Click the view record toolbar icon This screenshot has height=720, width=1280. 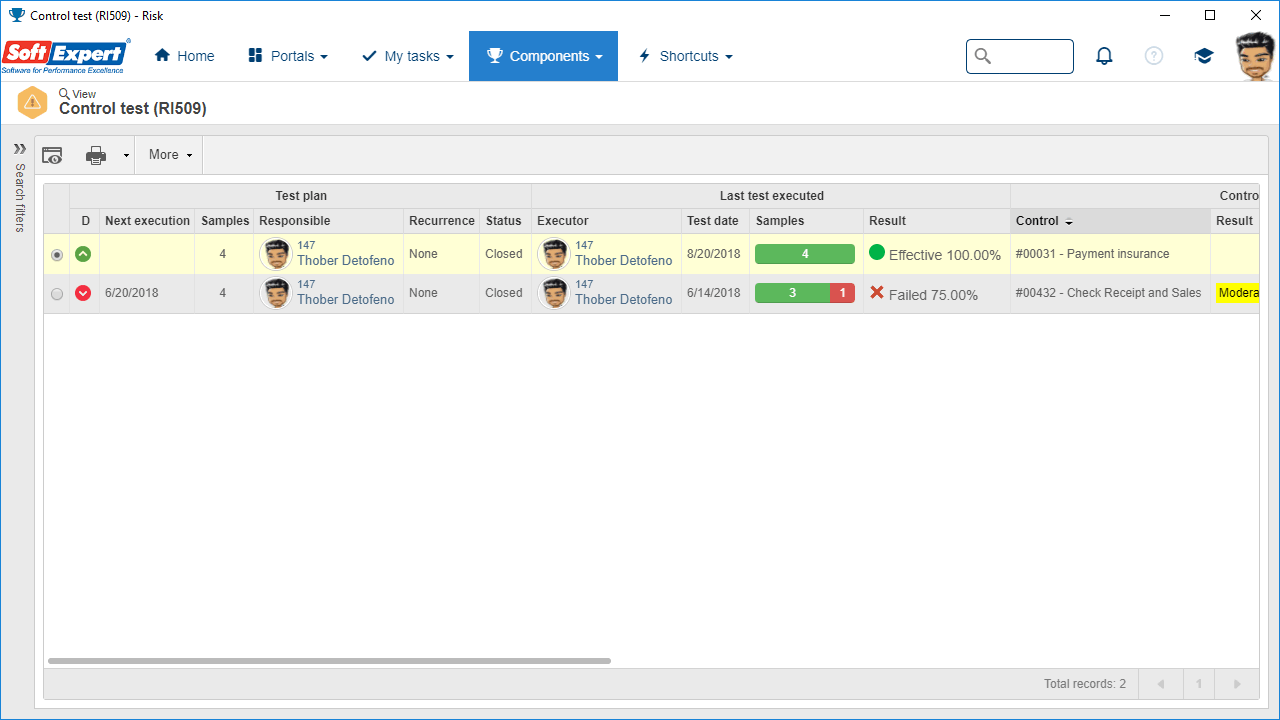click(52, 155)
